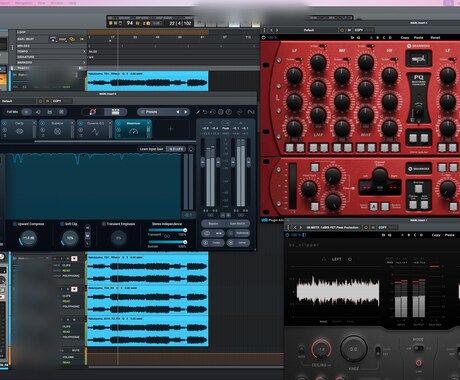Select bank B in SPL PQ toolbar

coord(377,38)
